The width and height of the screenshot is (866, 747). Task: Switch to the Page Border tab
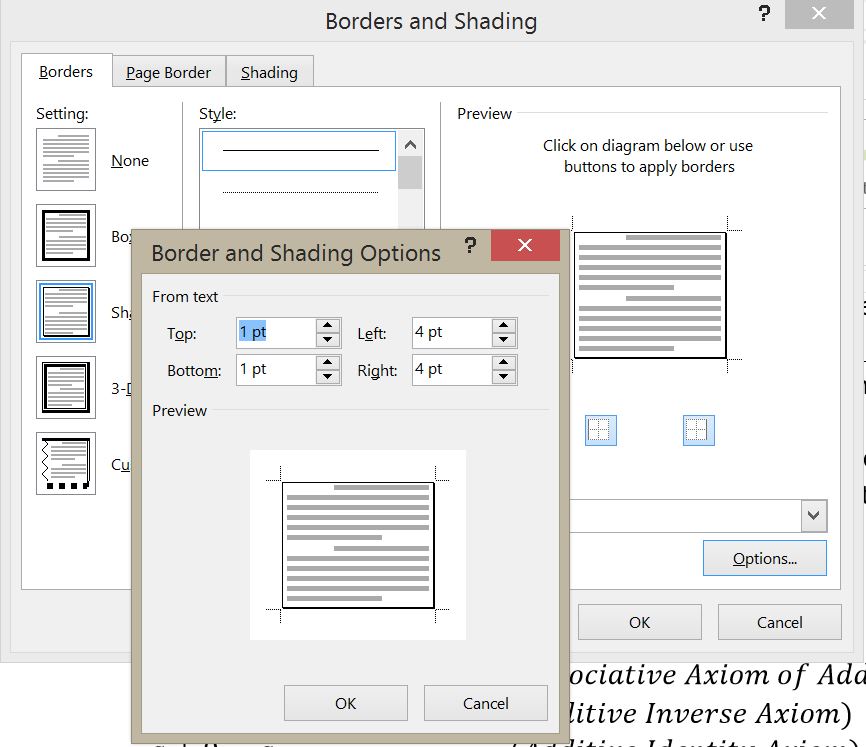[x=167, y=71]
